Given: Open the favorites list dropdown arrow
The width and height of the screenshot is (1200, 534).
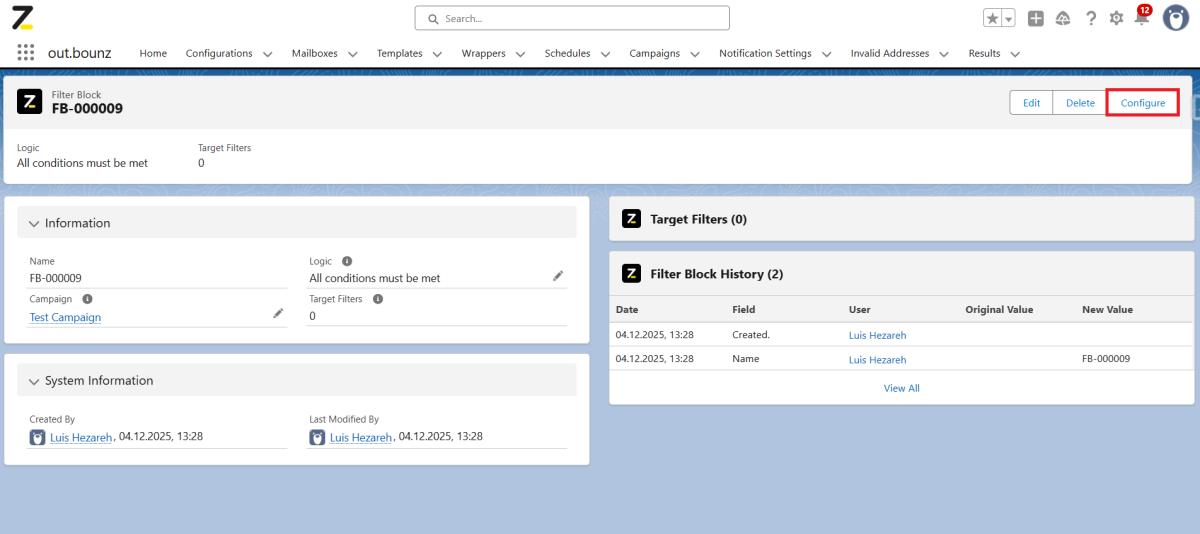Looking at the screenshot, I should click(1008, 18).
